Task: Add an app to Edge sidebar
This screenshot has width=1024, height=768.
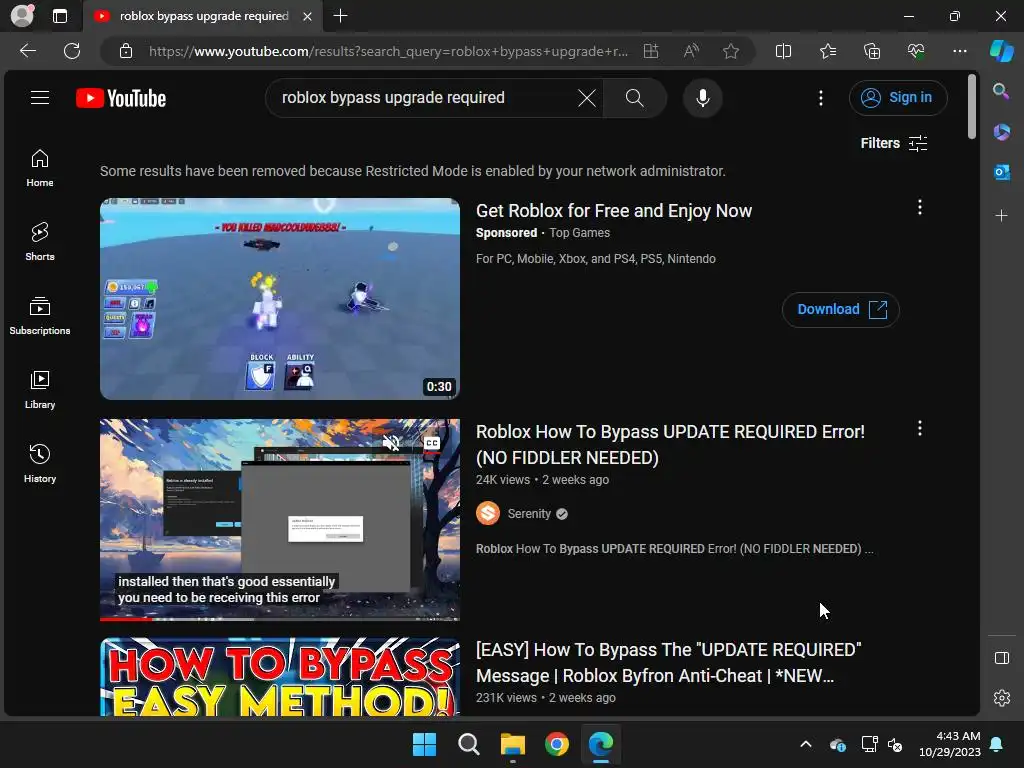Action: [1001, 215]
